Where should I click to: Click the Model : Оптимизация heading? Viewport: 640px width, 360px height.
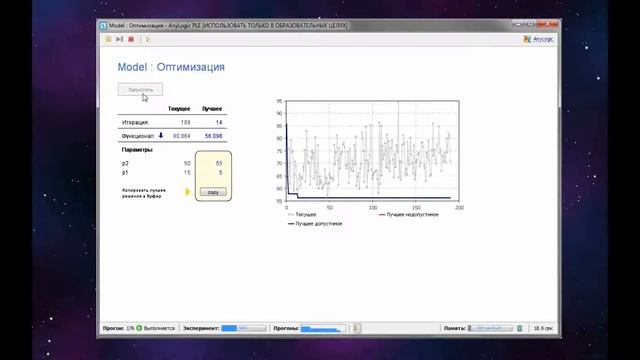click(x=171, y=67)
